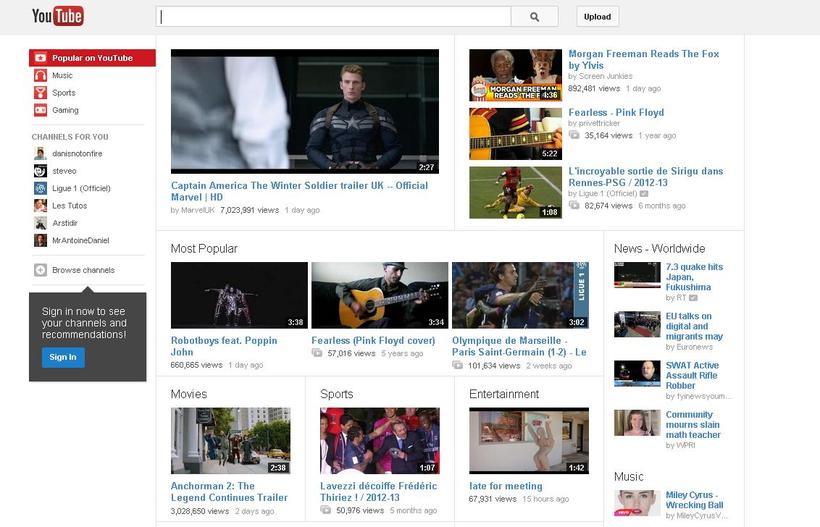Open SWAT Active Assault Rifle Robber link
The width and height of the screenshot is (820, 527).
point(692,375)
